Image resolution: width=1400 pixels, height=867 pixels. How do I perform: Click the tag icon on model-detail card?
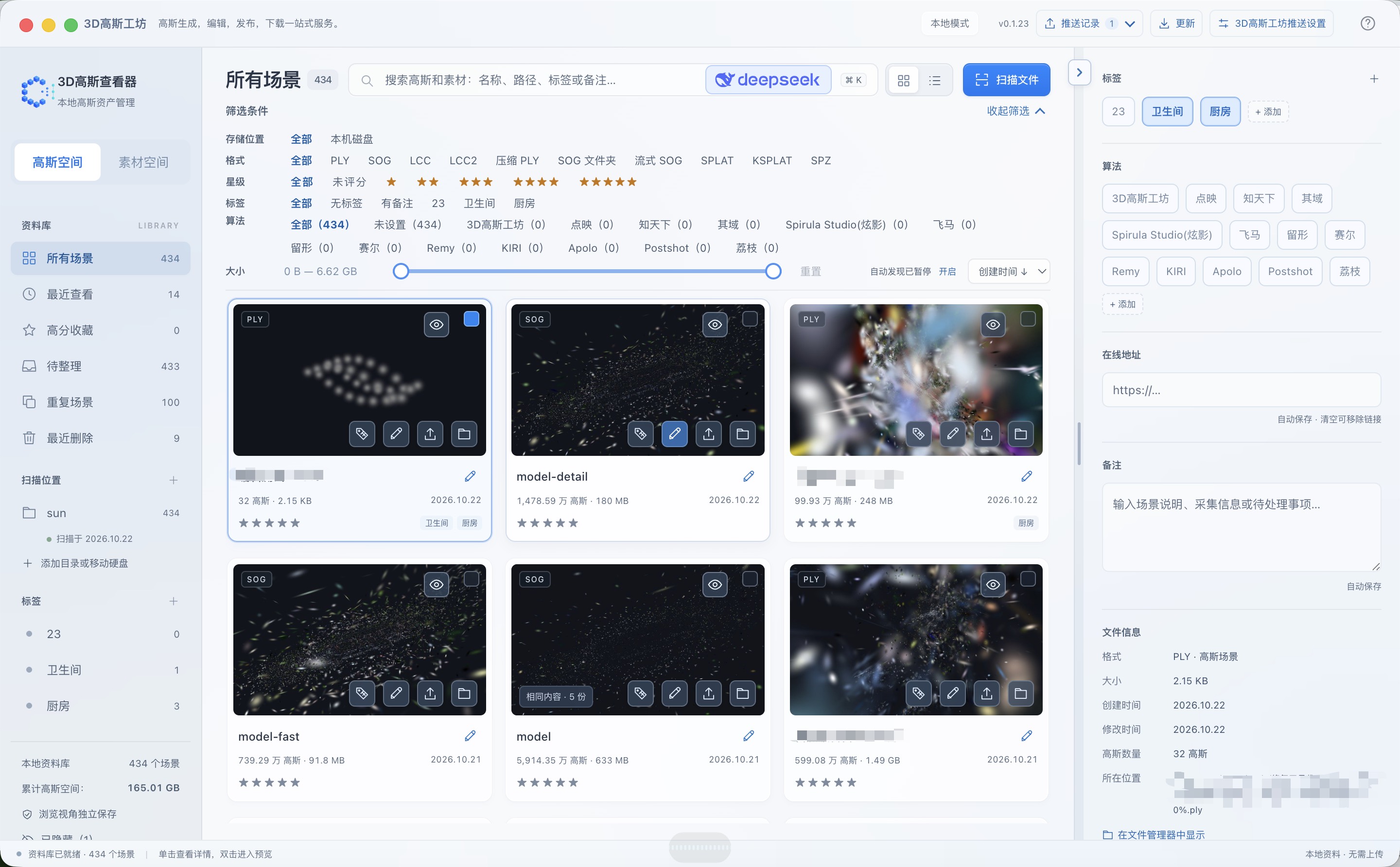pos(641,434)
